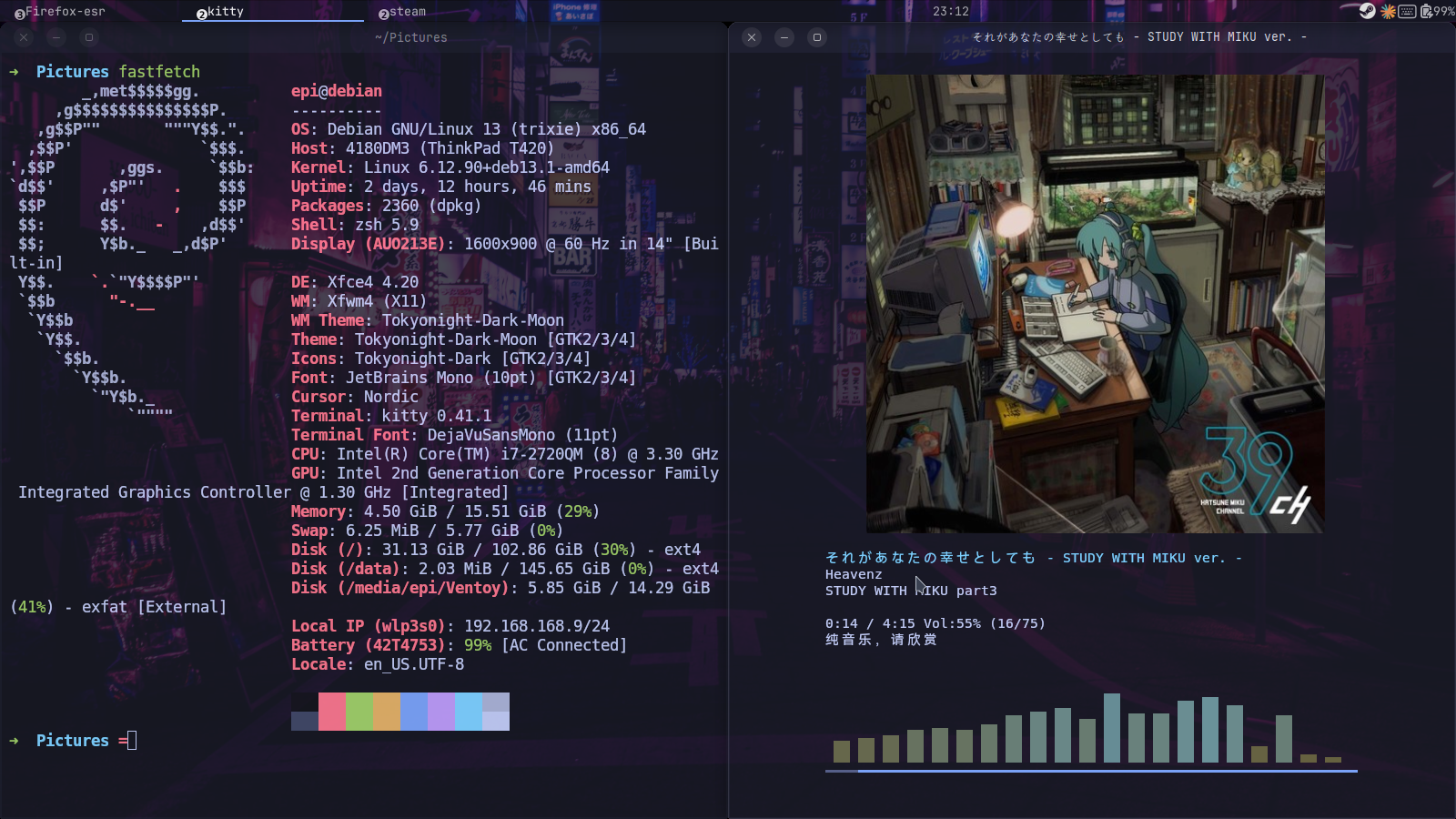Click the colorful starburst tray icon
Image resolution: width=1456 pixels, height=819 pixels.
click(x=1388, y=11)
